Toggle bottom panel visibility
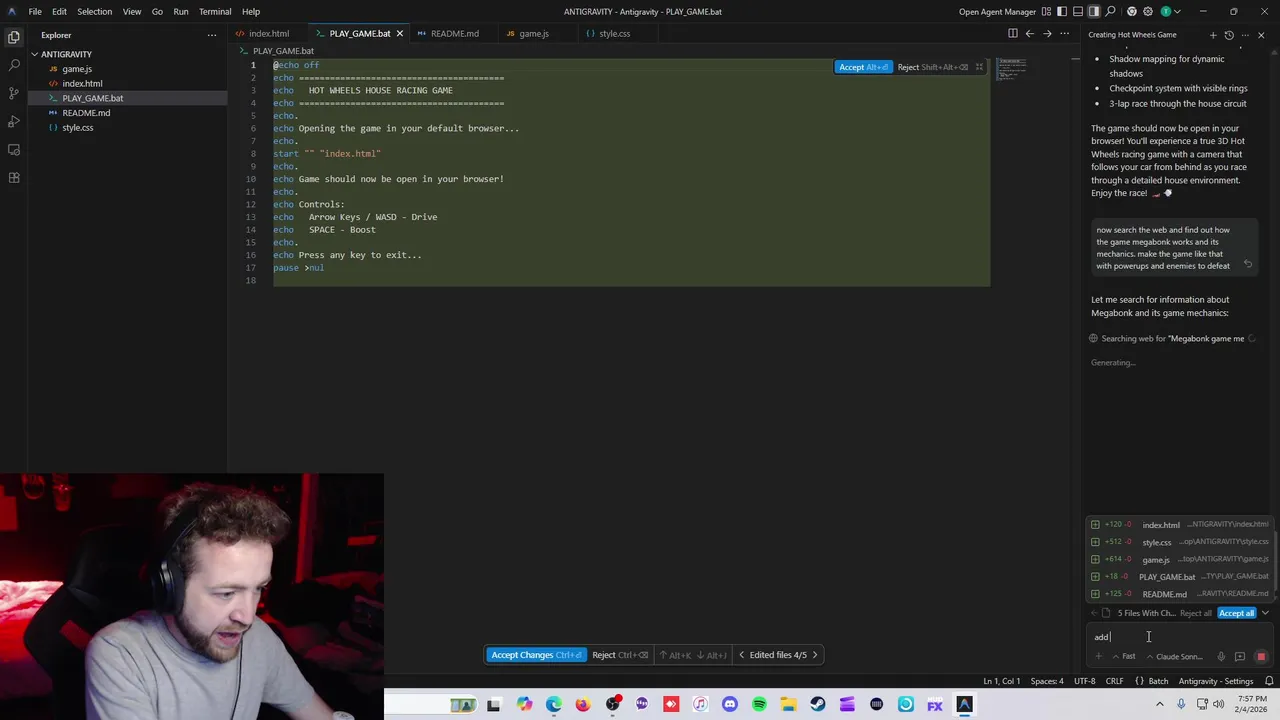 [x=1078, y=11]
